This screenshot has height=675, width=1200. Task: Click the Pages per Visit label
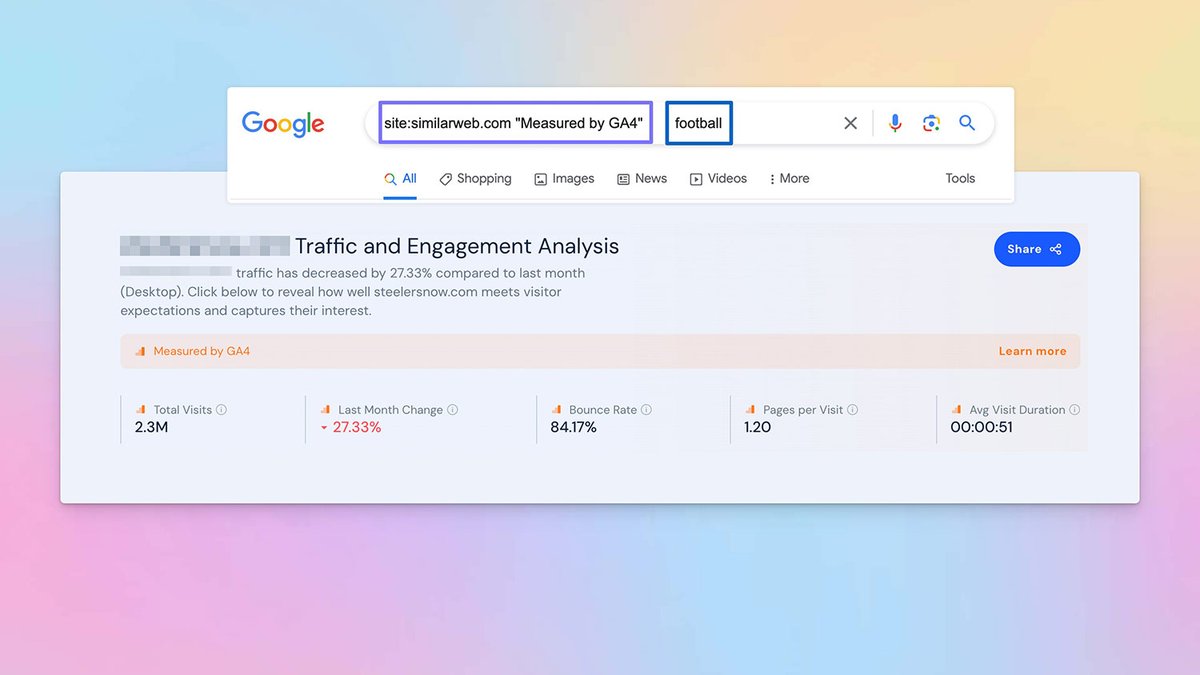(x=803, y=410)
